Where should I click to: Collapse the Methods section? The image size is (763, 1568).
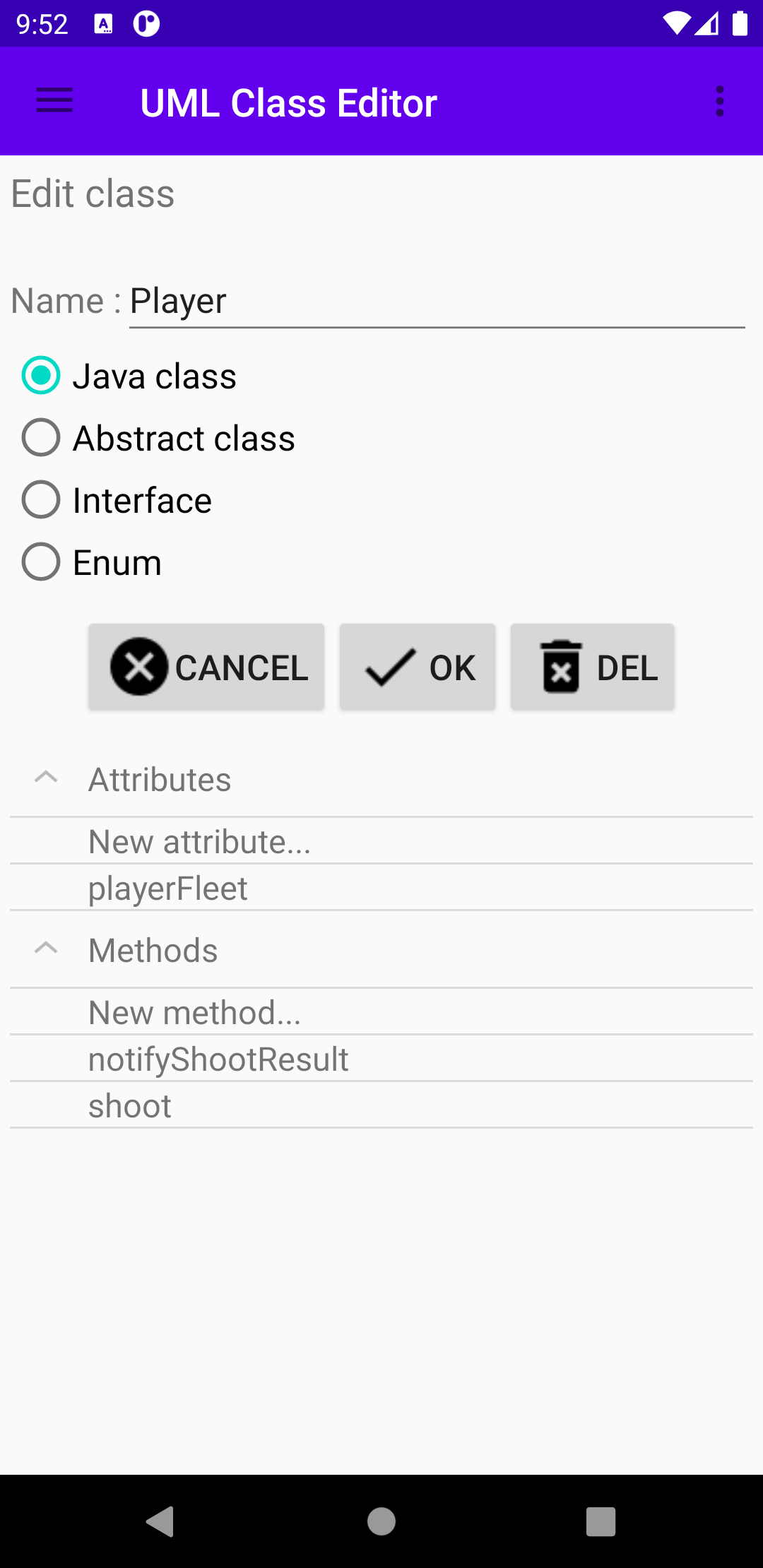(46, 949)
